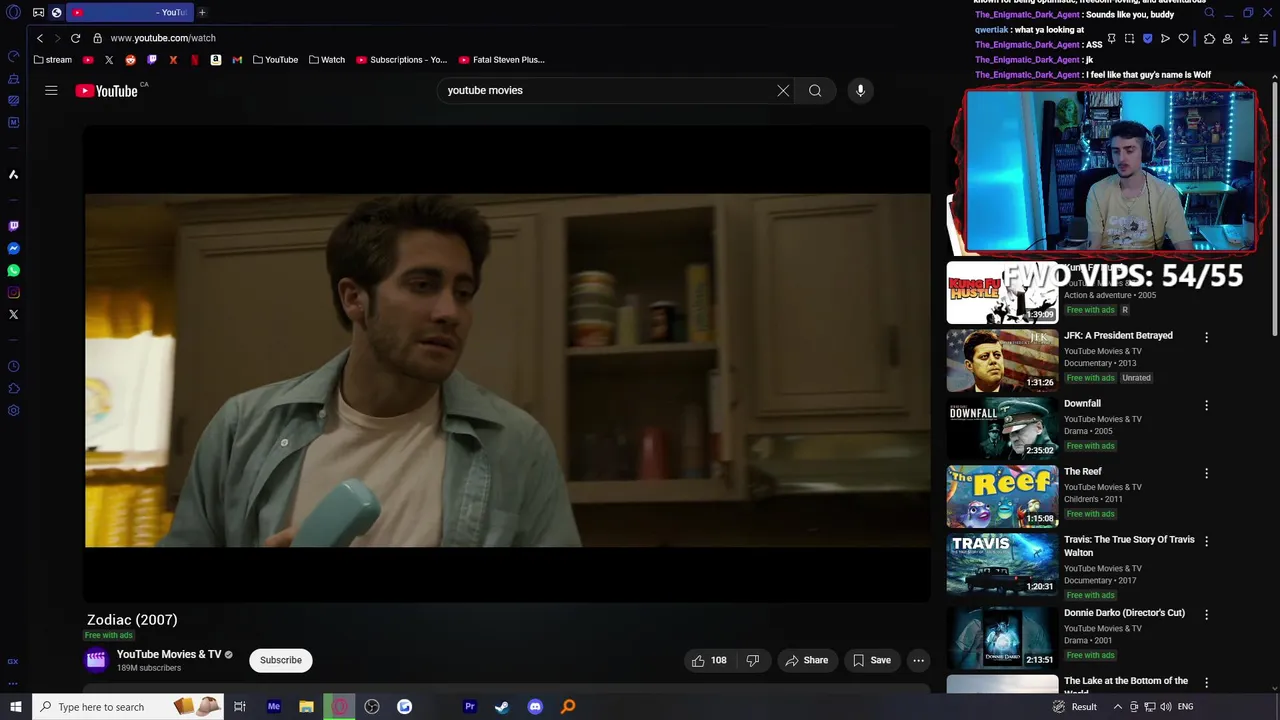1280x720 pixels.
Task: Open the JFK: A President Betrayed thumbnail
Action: 1002,361
